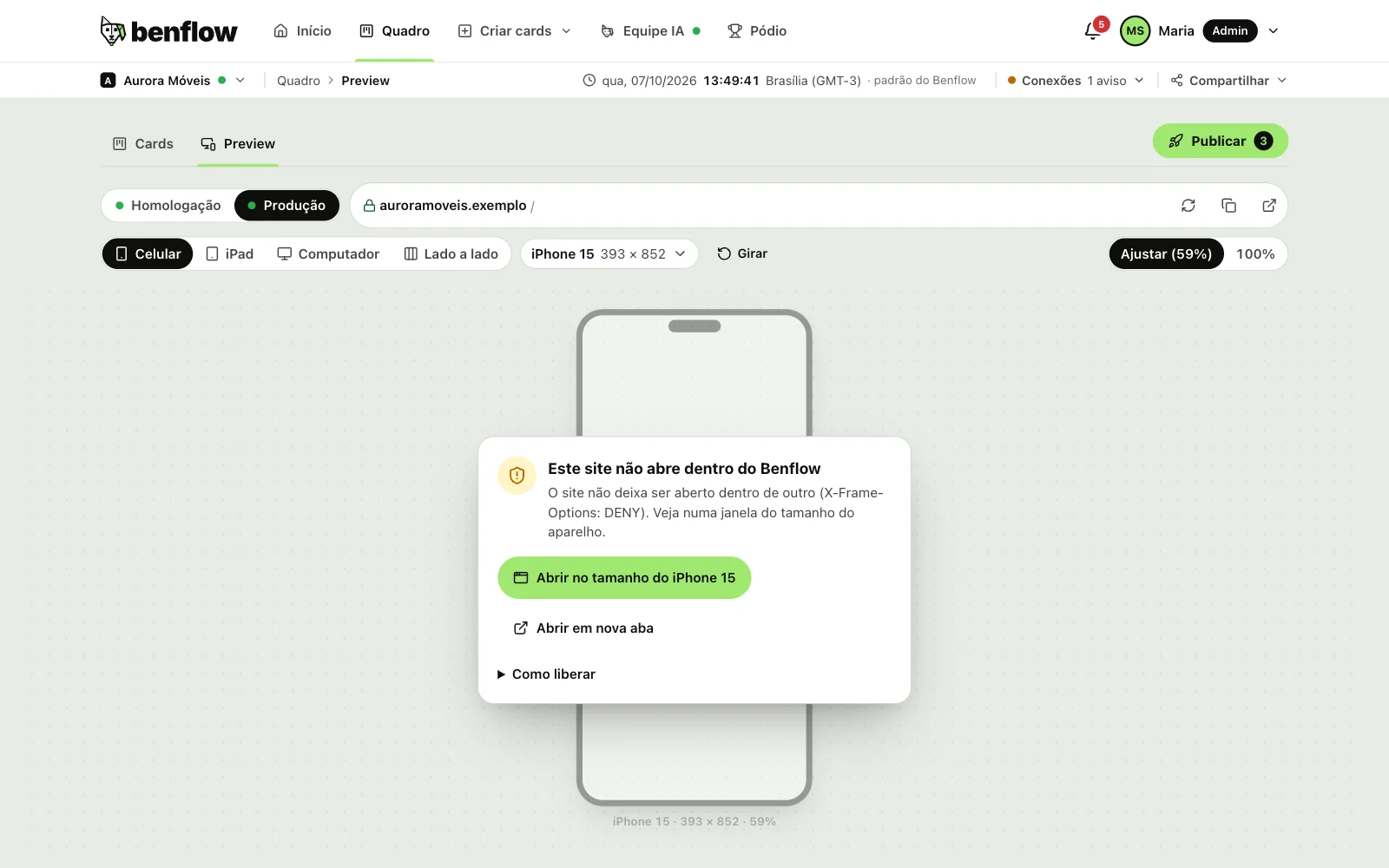The image size is (1389, 868).
Task: Click Abrir no tamanho do iPhone 15
Action: 624,578
